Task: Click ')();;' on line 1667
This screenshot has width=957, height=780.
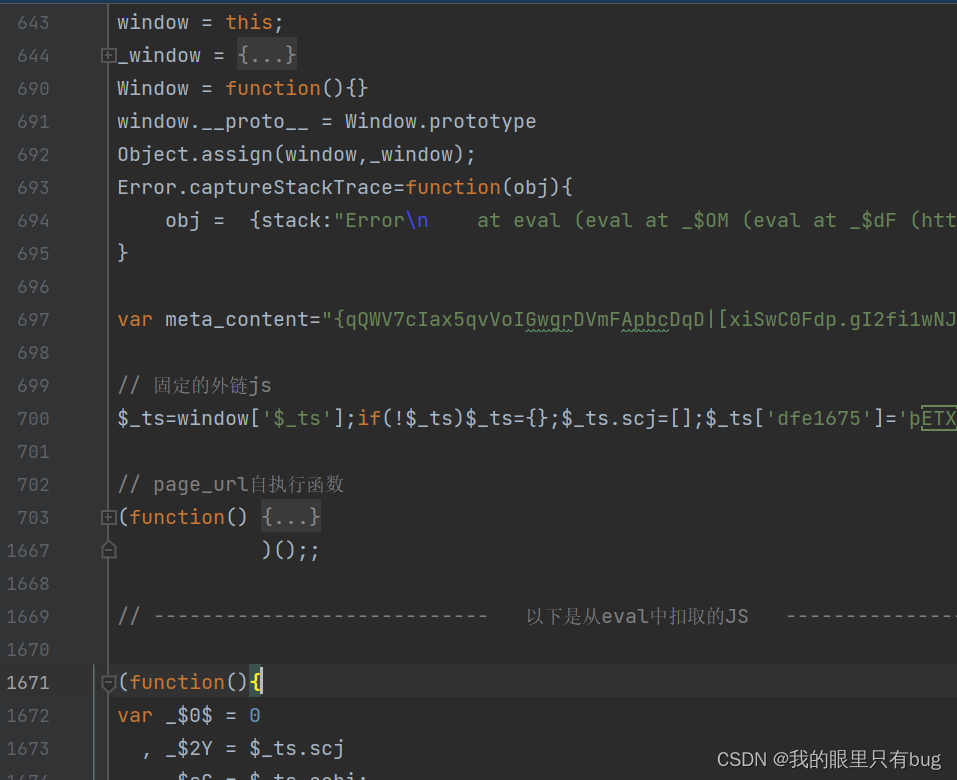Action: (291, 551)
